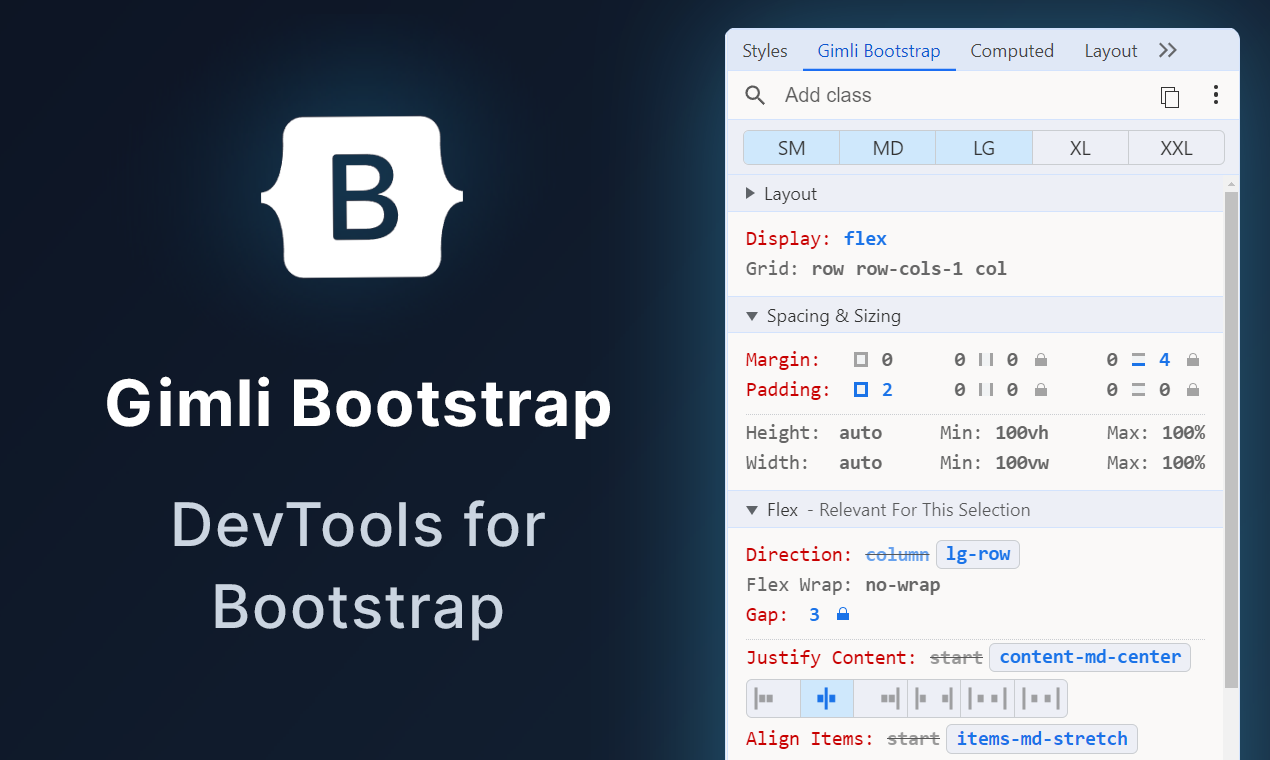Click the Margin horizontal sides icon
Viewport: 1270px width, 760px height.
986,360
